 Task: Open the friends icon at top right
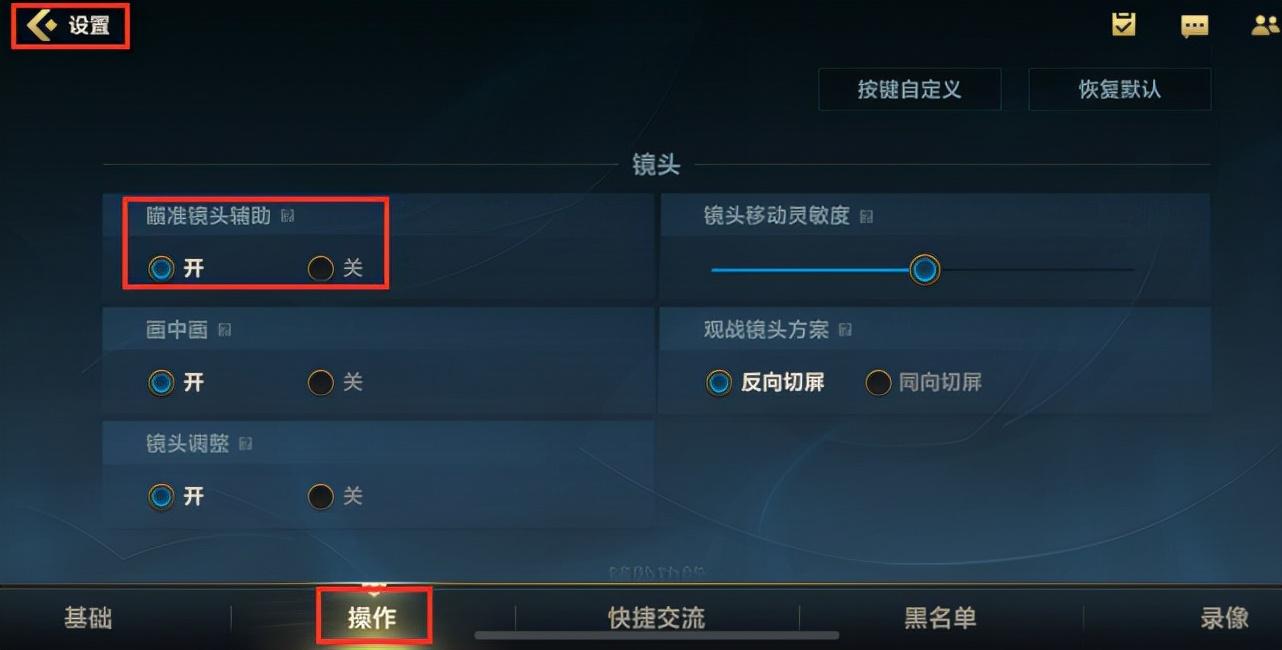[x=1266, y=26]
